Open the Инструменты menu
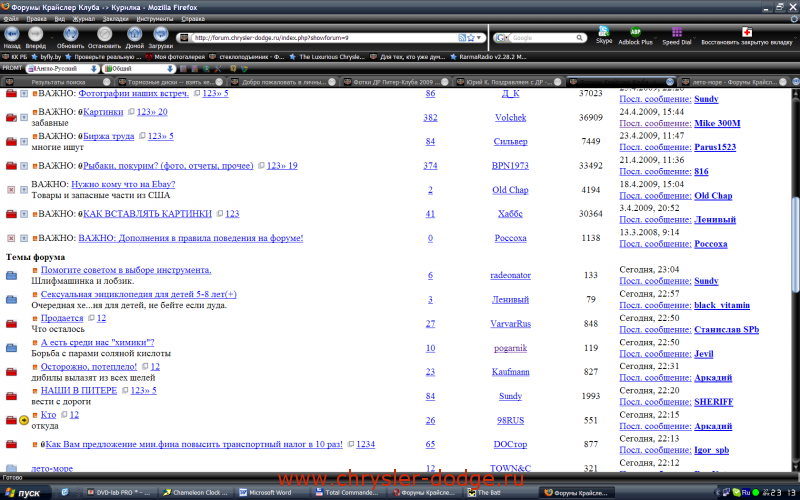 (155, 19)
